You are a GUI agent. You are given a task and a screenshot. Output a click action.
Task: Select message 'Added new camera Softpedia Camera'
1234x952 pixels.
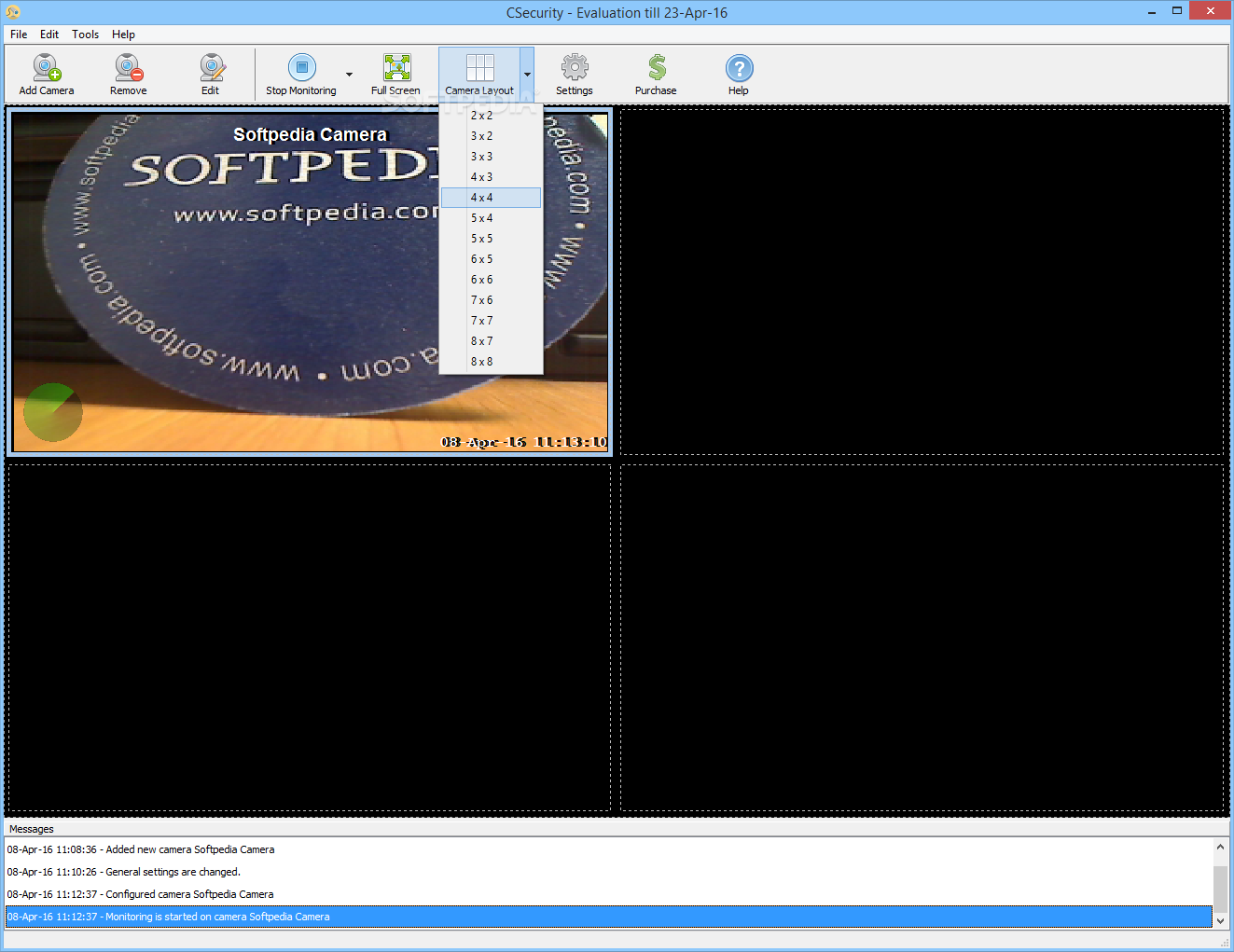[609, 849]
